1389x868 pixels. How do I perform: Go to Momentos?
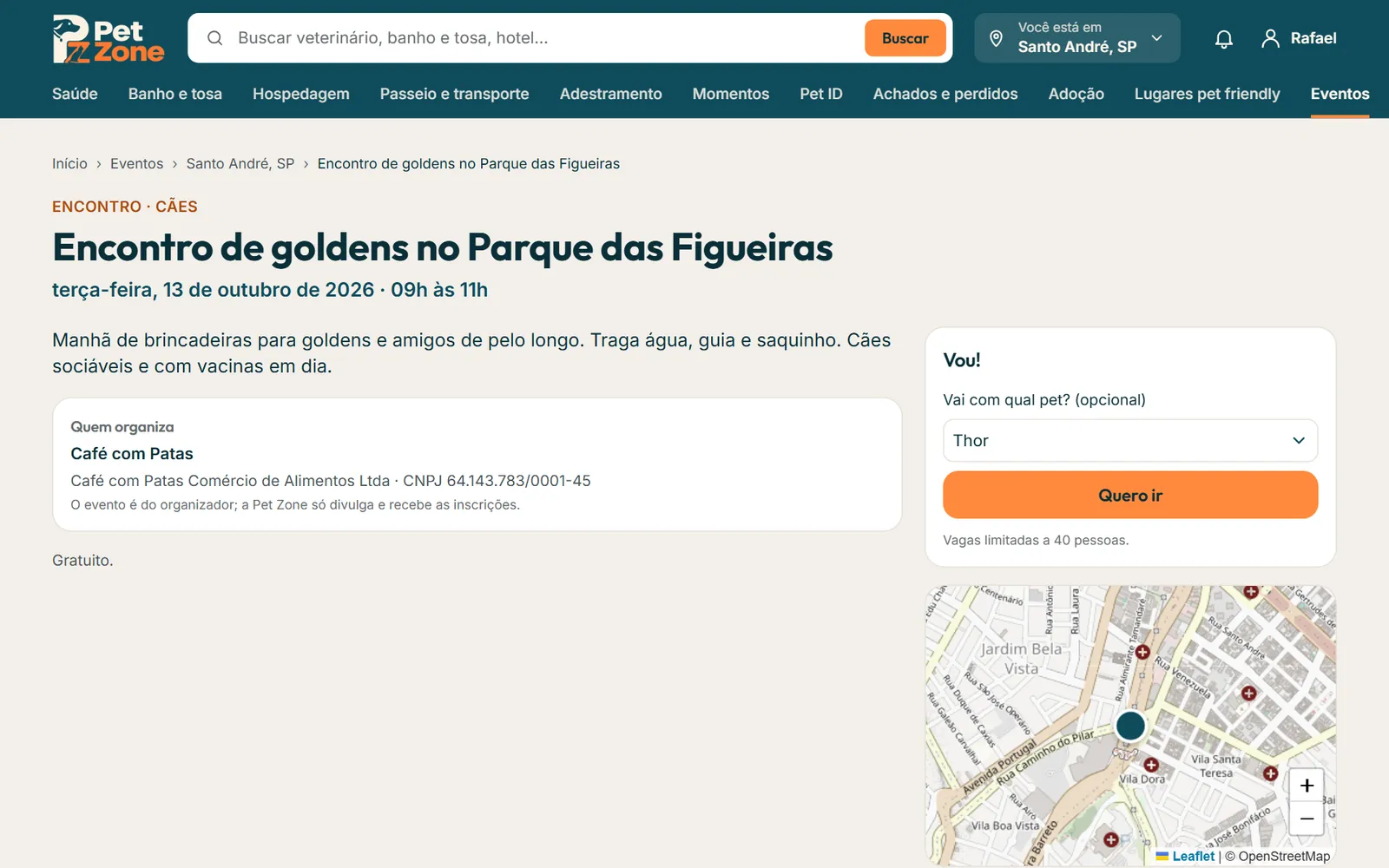731,94
